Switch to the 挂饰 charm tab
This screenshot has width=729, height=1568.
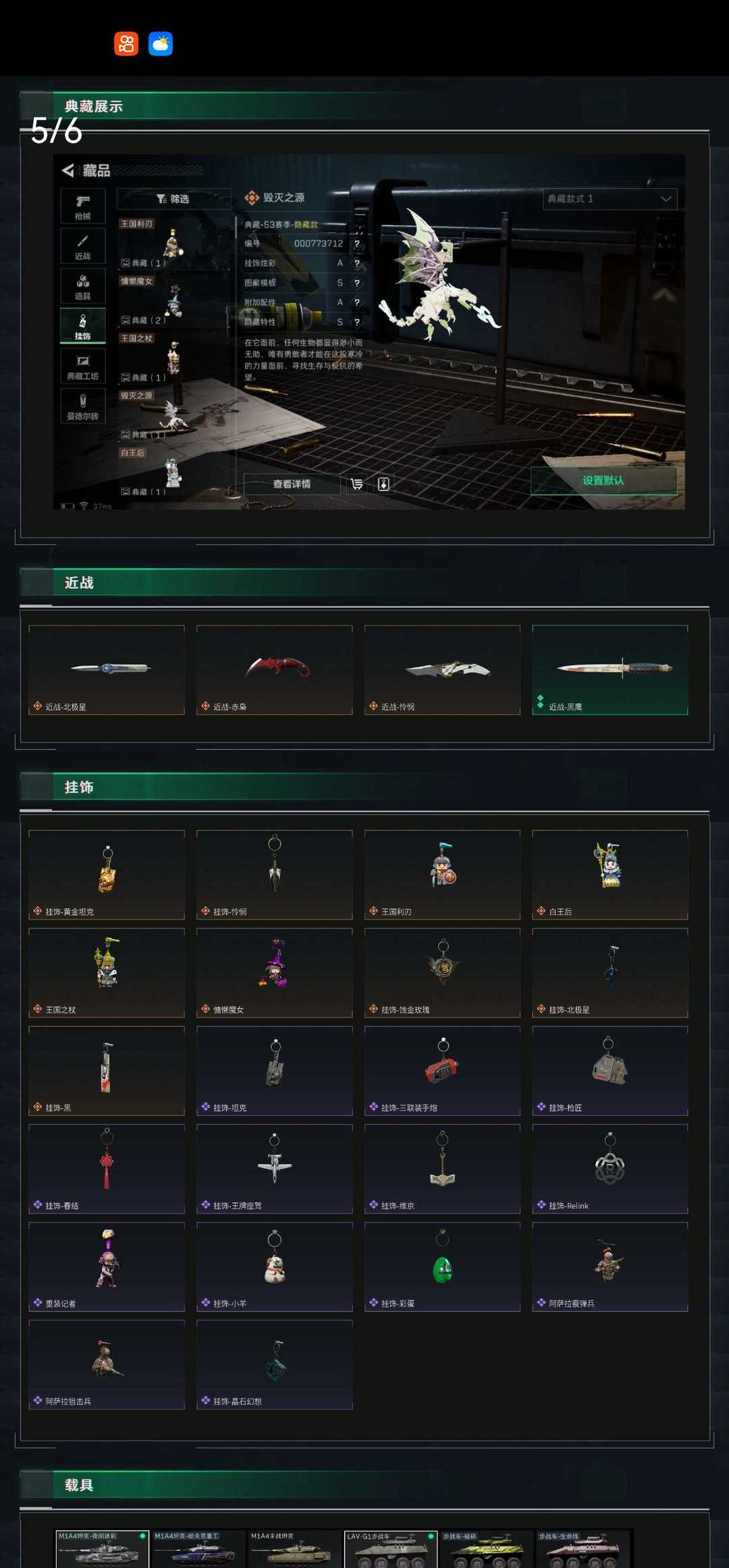[82, 326]
